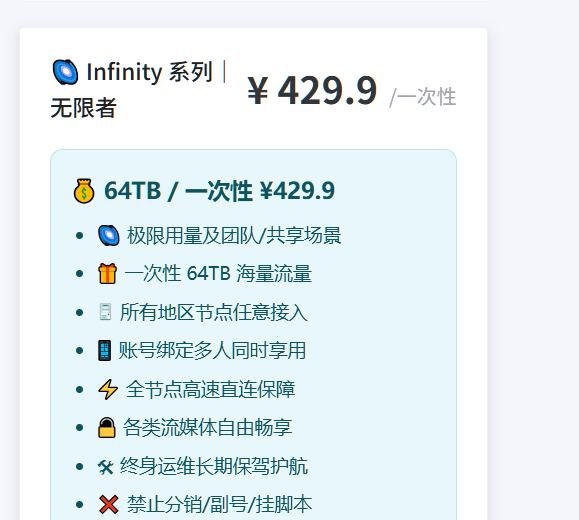579x520 pixels.
Task: Click 终身运维长期保驾护航 feature text
Action: coord(214,466)
